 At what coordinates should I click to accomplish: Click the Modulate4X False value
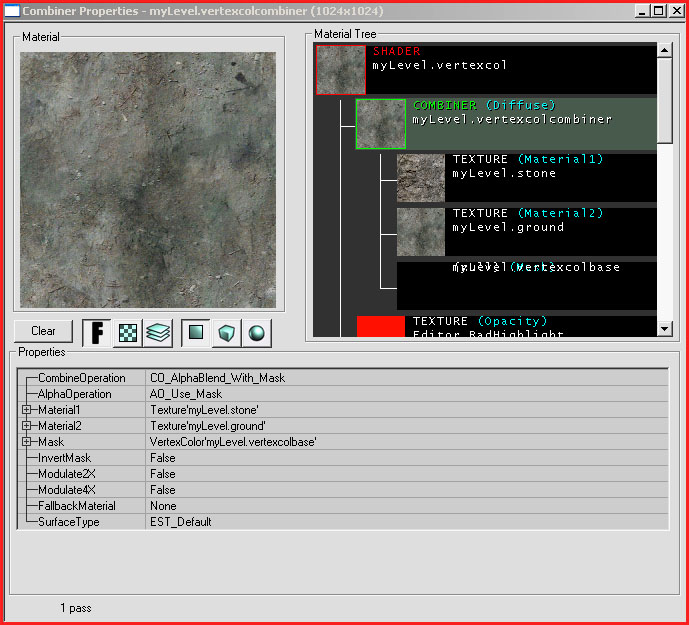[x=163, y=490]
